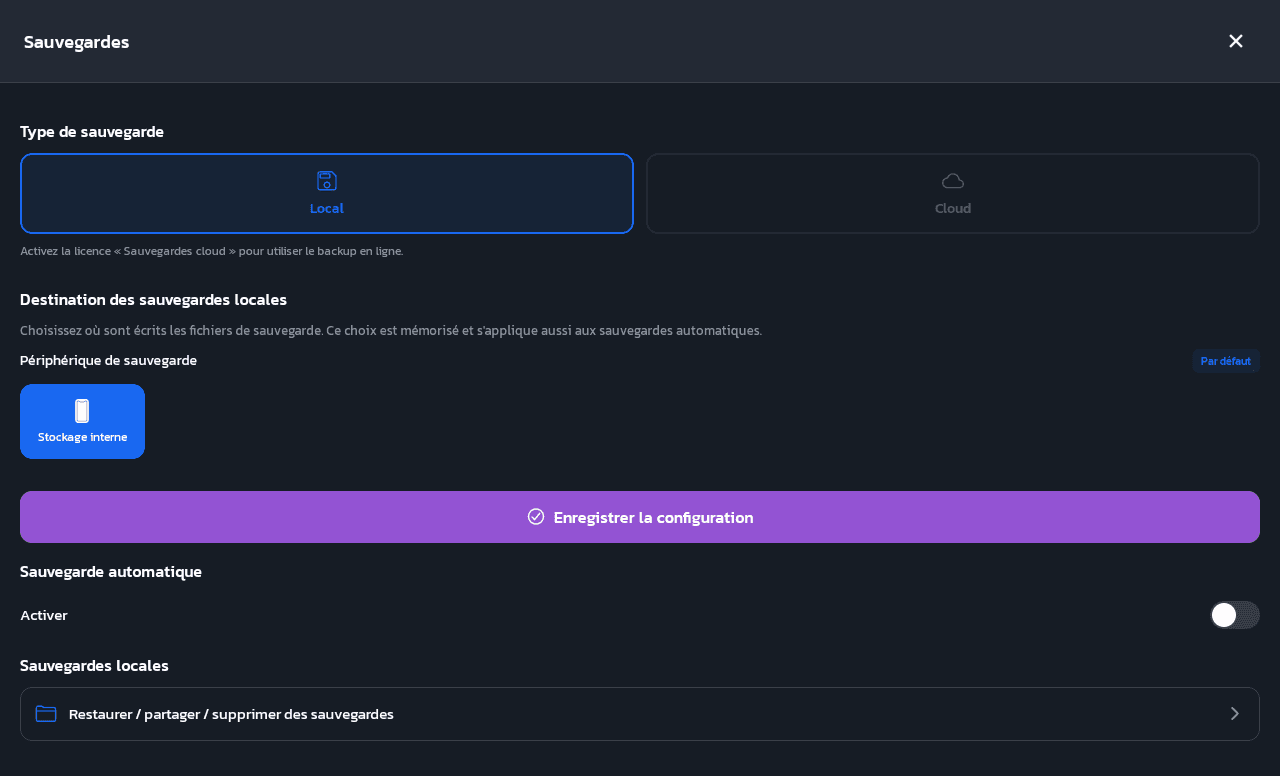Click the folder icon in Sauvegardes locales
This screenshot has height=776, width=1280.
[x=46, y=714]
